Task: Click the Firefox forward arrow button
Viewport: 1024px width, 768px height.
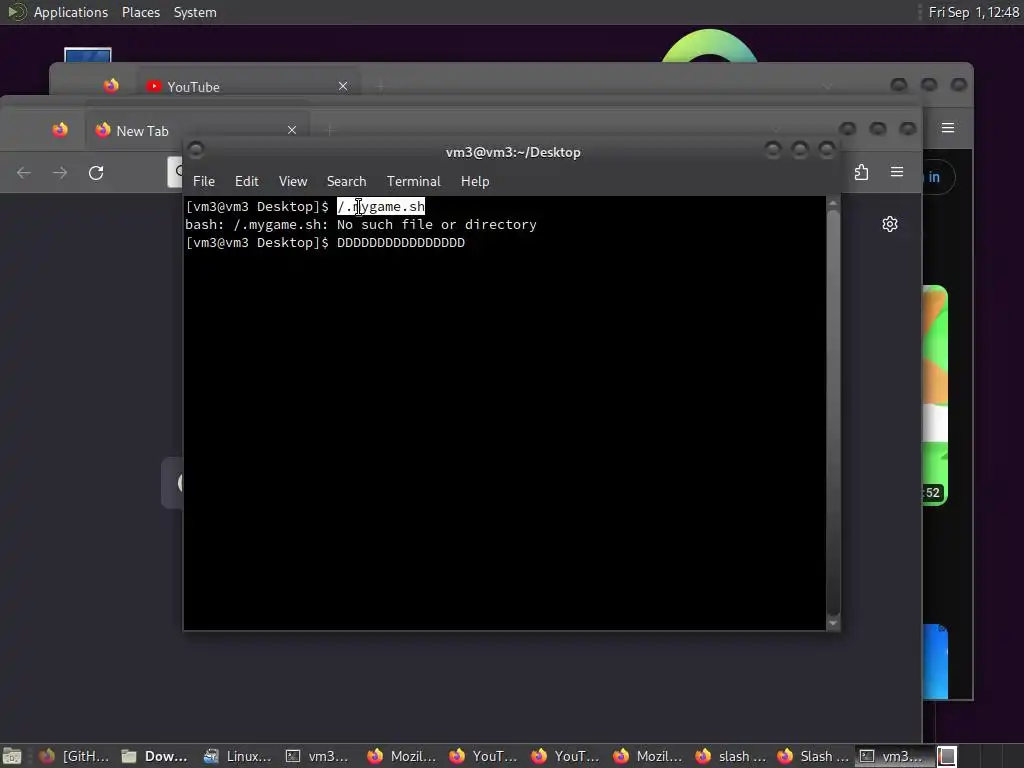Action: pos(59,172)
